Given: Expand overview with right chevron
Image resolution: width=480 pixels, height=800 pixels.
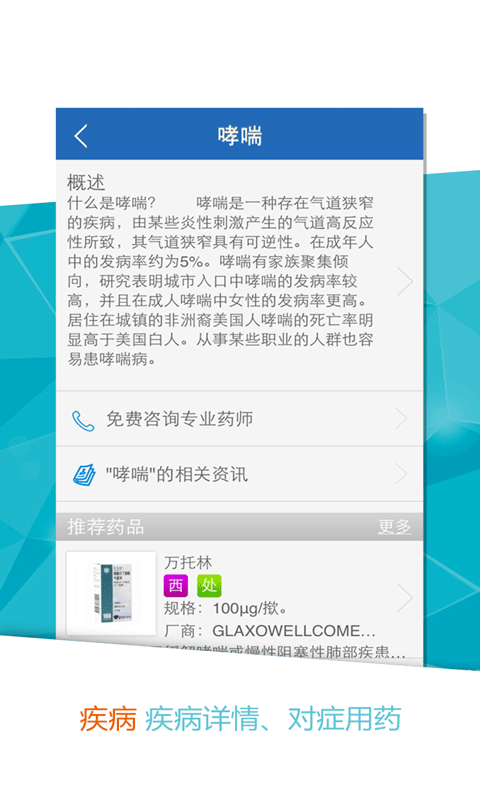Looking at the screenshot, I should click(x=405, y=281).
